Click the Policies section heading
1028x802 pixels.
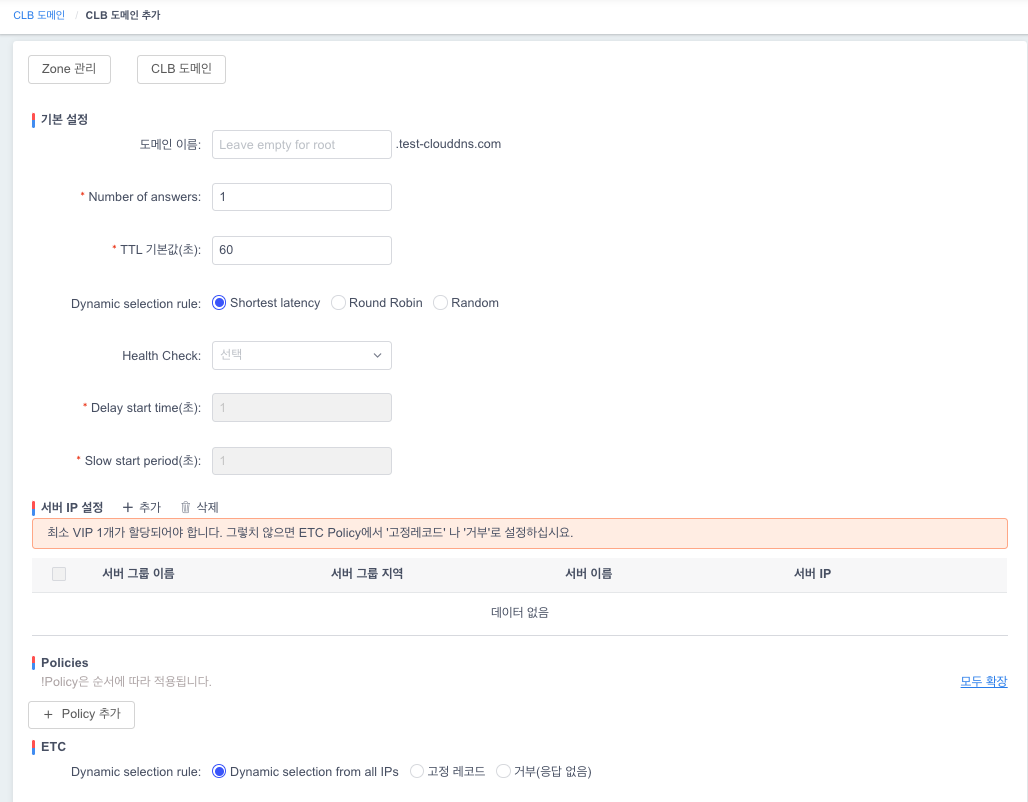[x=64, y=662]
